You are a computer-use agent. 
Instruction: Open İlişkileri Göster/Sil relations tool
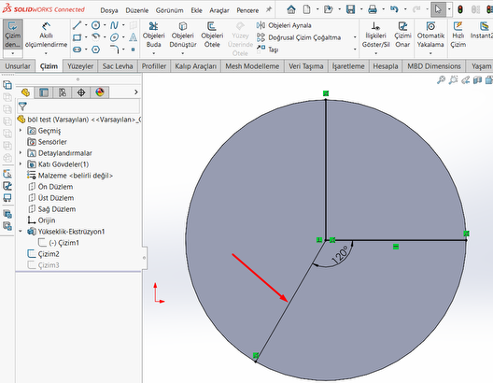click(376, 35)
